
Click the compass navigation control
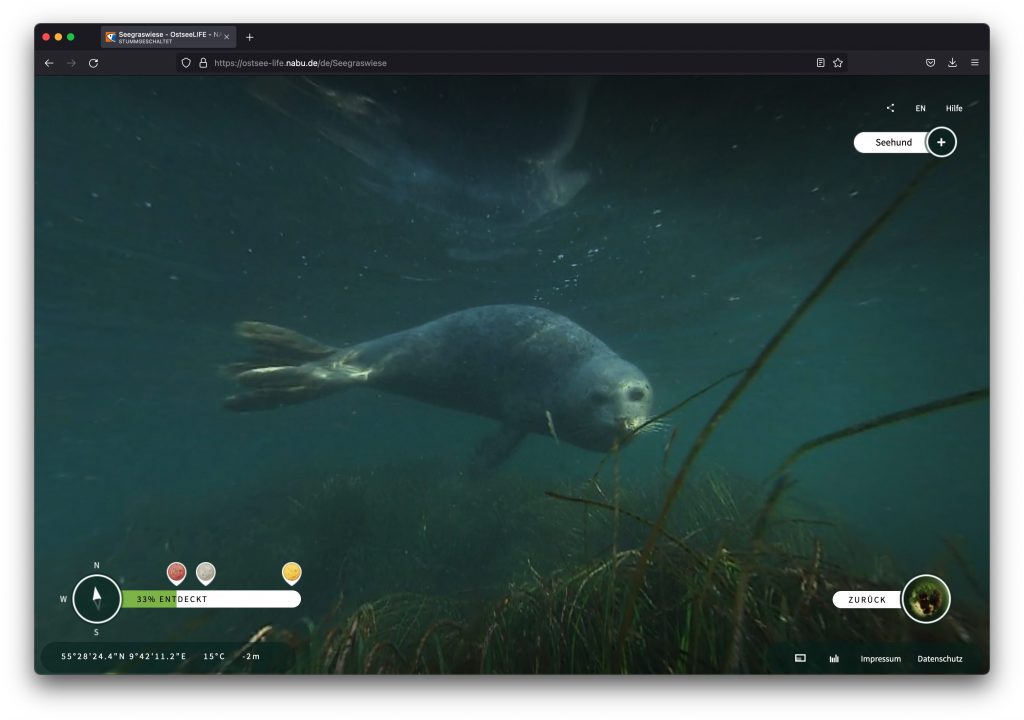tap(97, 598)
